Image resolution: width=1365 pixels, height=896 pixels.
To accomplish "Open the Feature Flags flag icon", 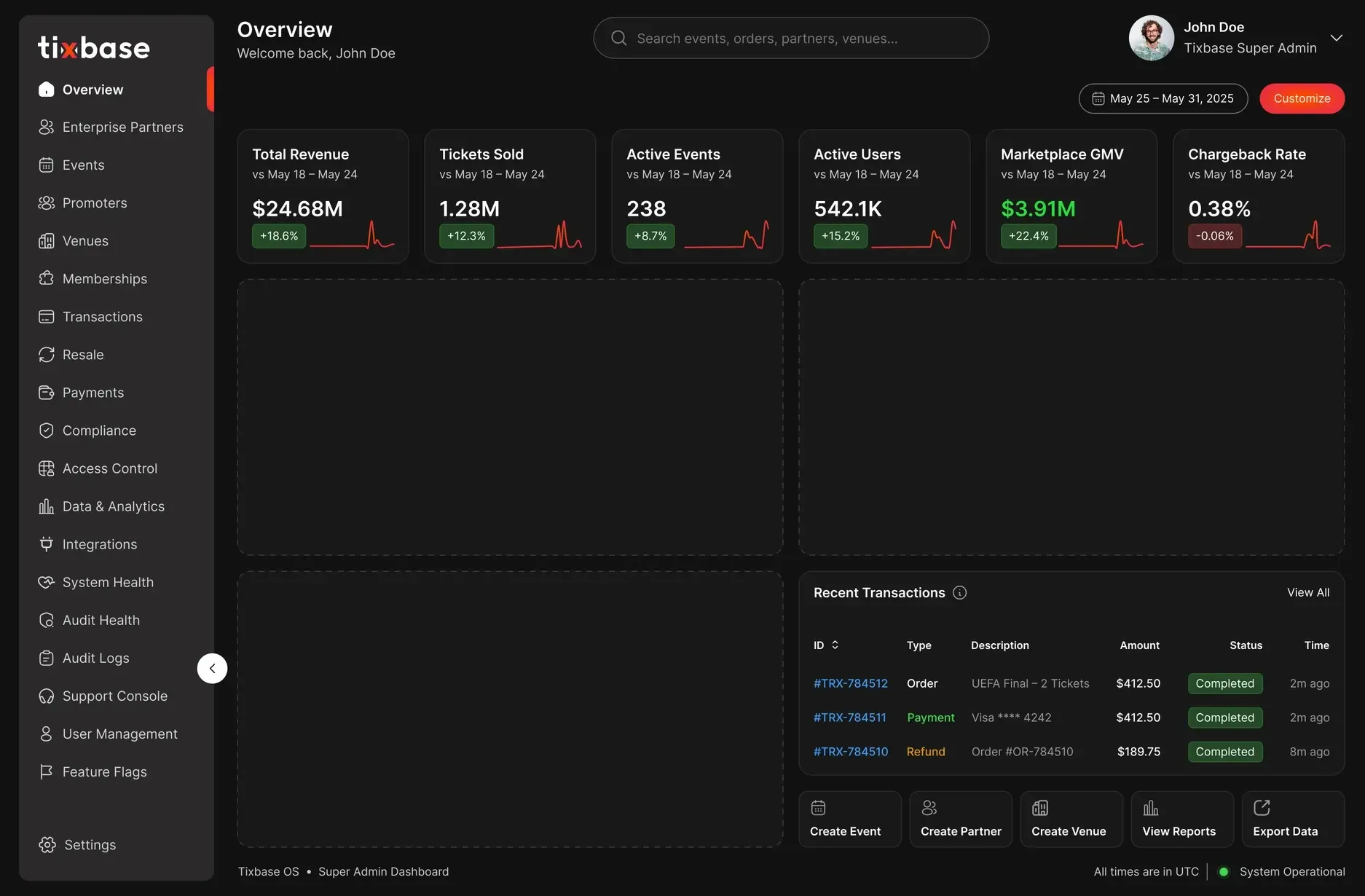I will pyautogui.click(x=46, y=771).
